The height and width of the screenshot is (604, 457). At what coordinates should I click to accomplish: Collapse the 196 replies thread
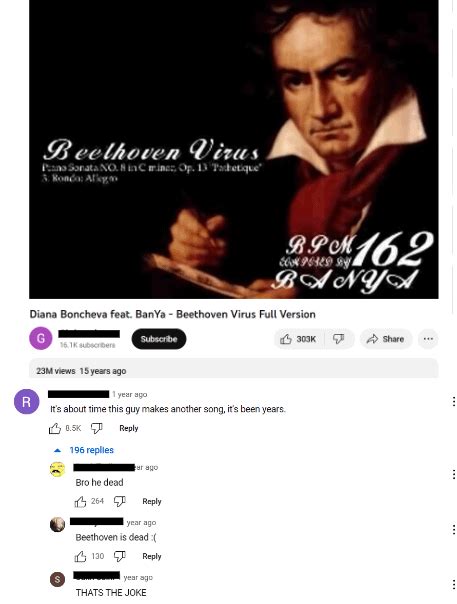click(x=84, y=450)
